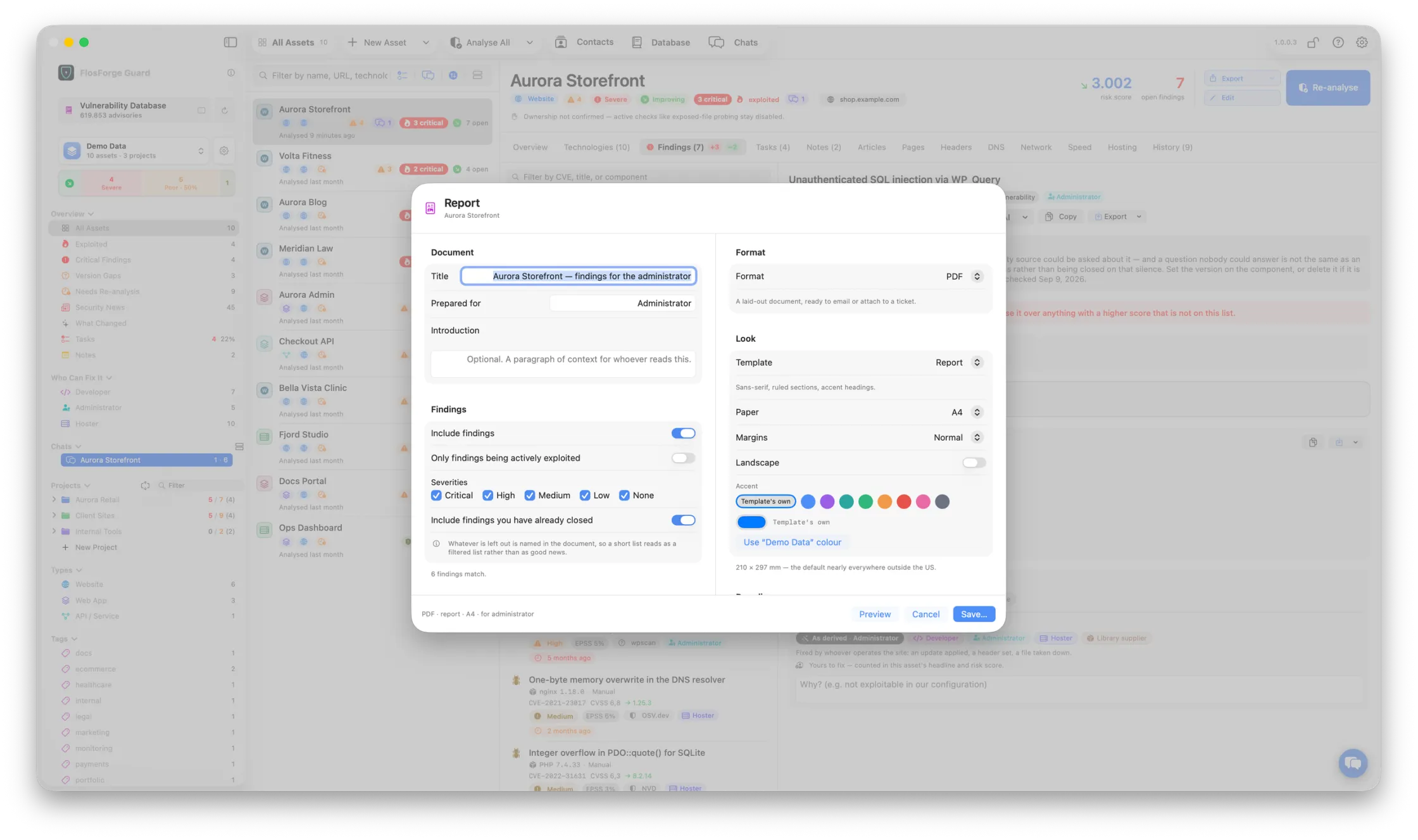The width and height of the screenshot is (1418, 840).
Task: Uncheck the Medium severity checkbox
Action: coord(530,495)
